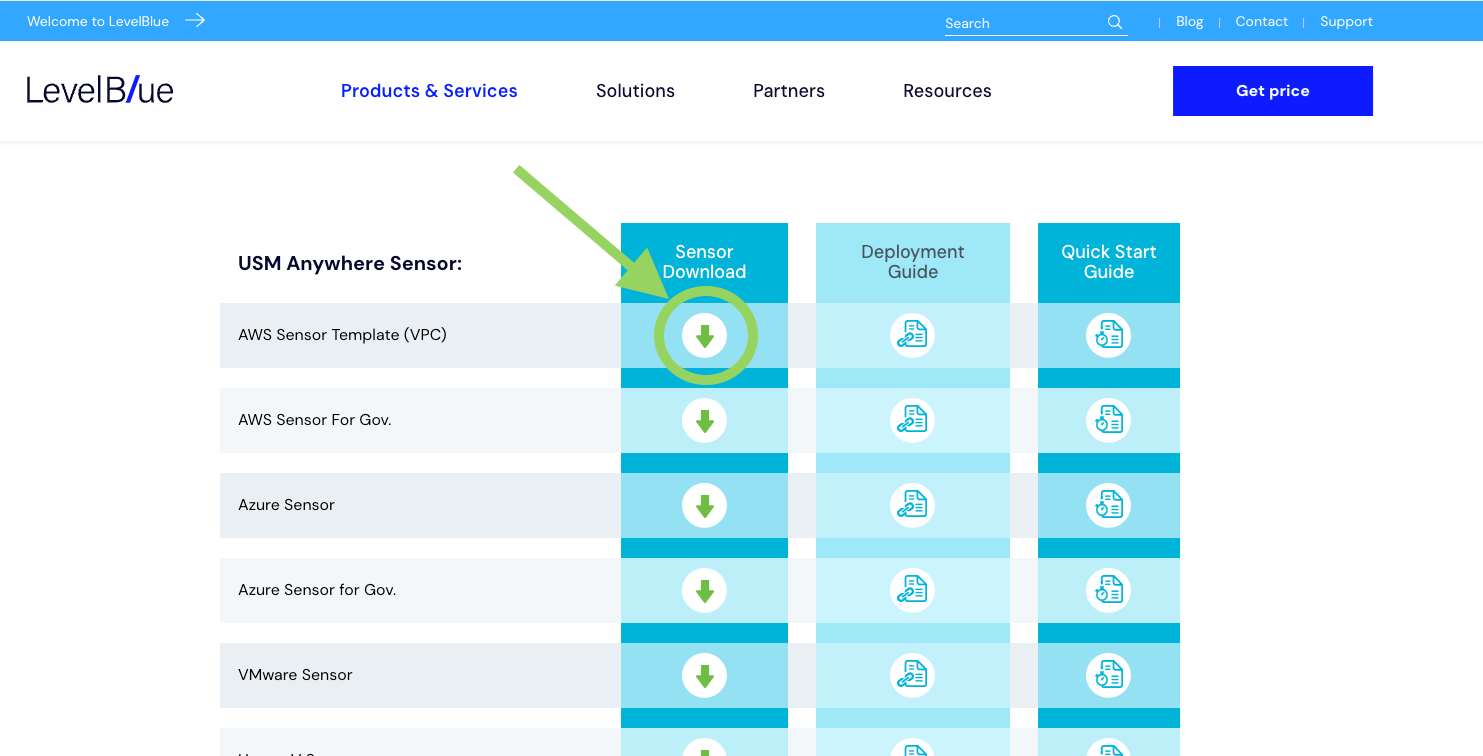Open Quick Start Guide for Azure Sensor
This screenshot has height=756, width=1483.
(x=1108, y=506)
